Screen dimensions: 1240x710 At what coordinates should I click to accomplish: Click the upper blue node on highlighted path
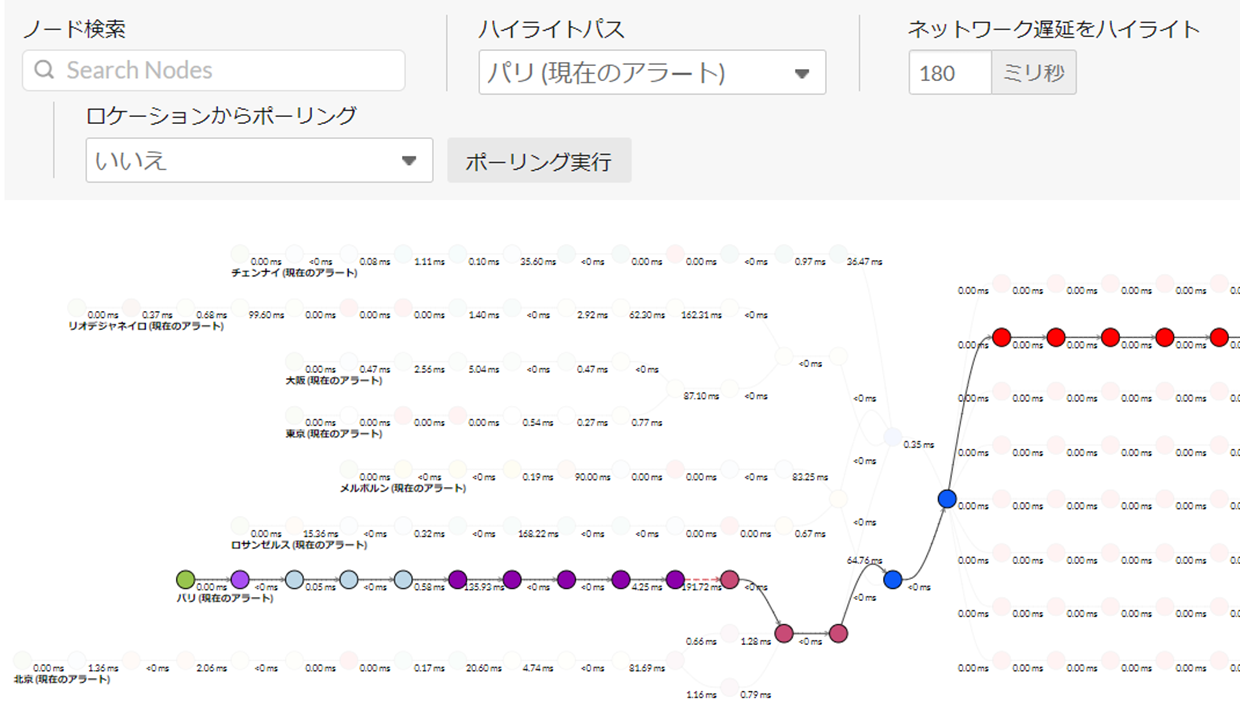click(947, 498)
